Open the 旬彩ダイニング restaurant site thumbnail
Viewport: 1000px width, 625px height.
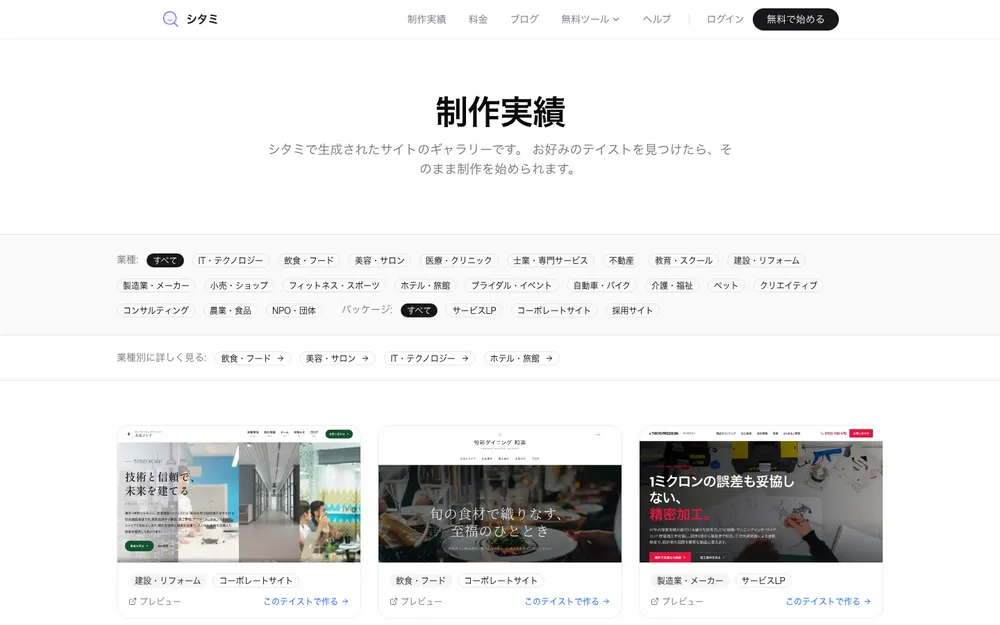coord(500,494)
